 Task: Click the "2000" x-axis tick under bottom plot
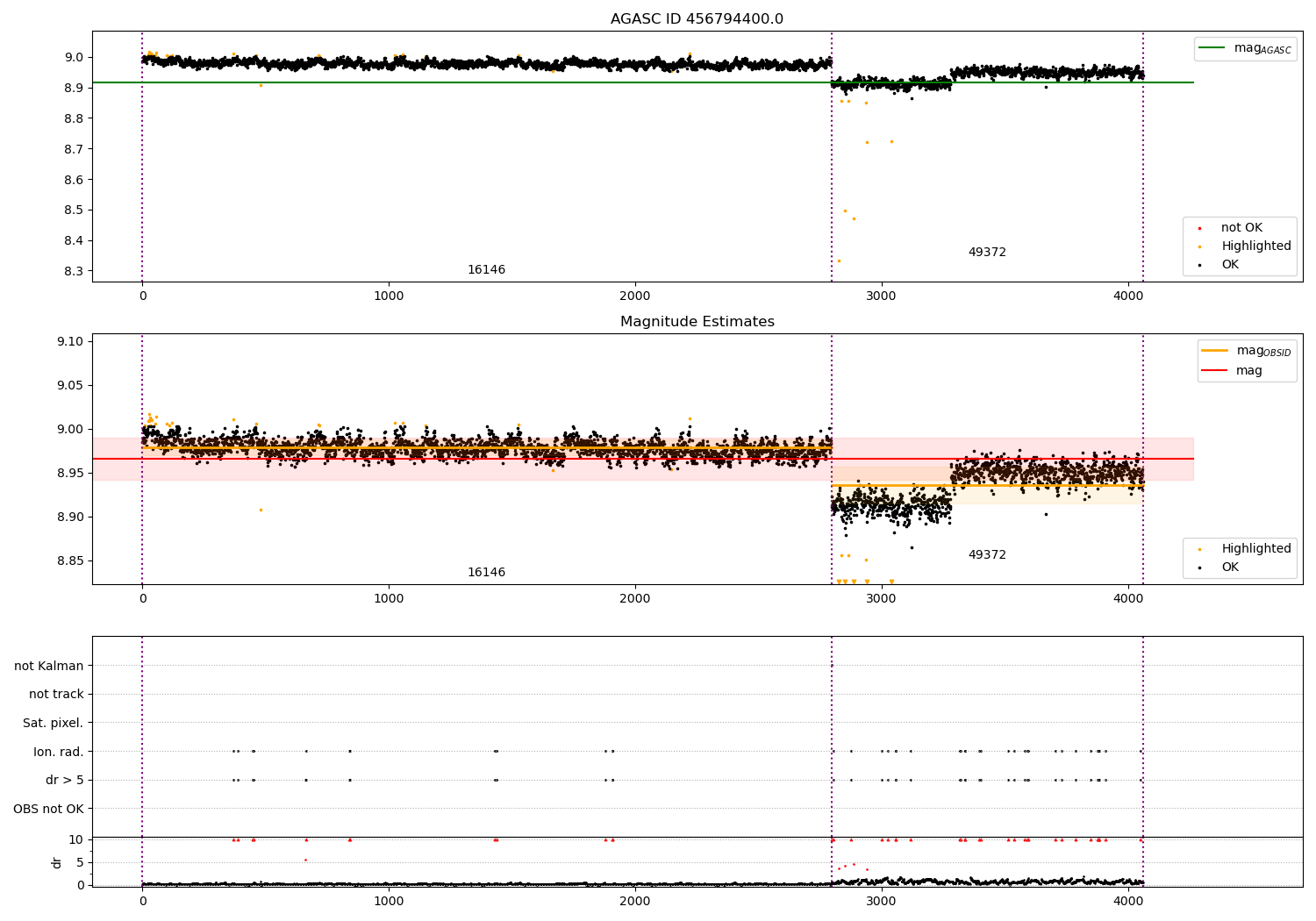[635, 901]
